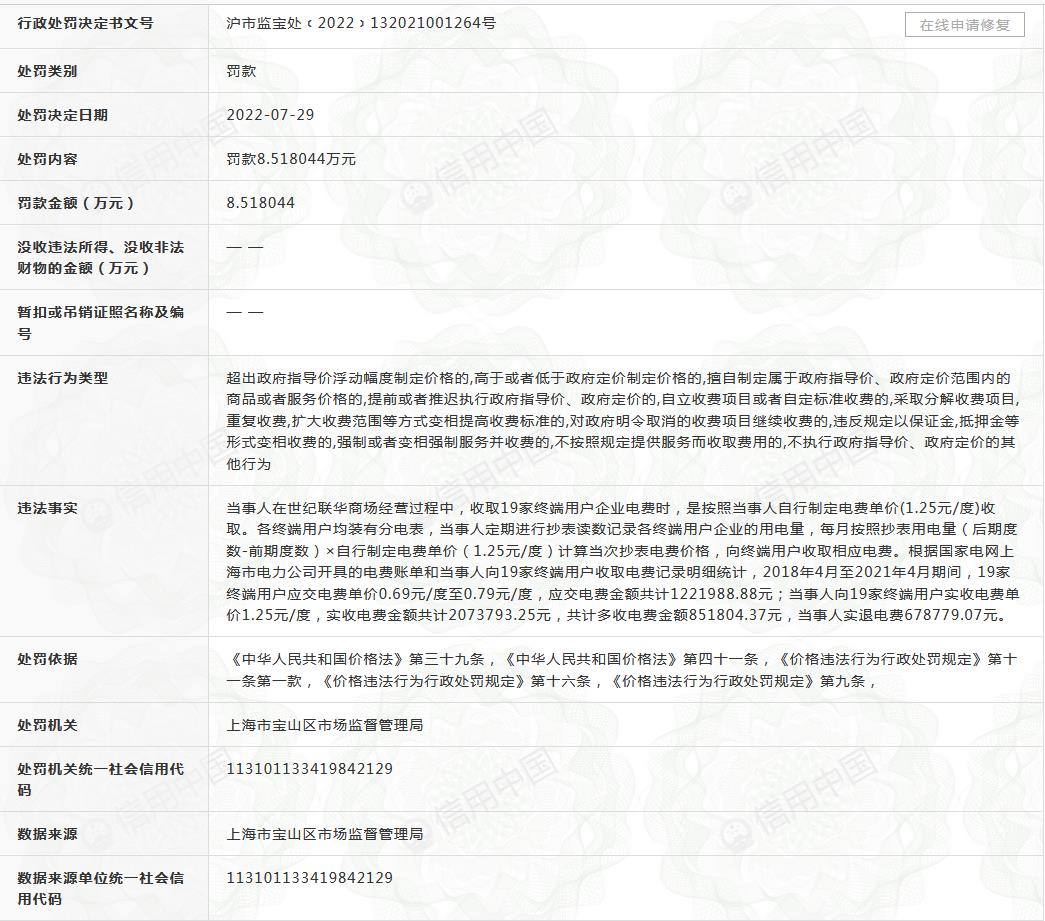Click the 处罚机关 value 上海市宝山区市场监督管理局
This screenshot has width=1045, height=921.
coord(325,725)
